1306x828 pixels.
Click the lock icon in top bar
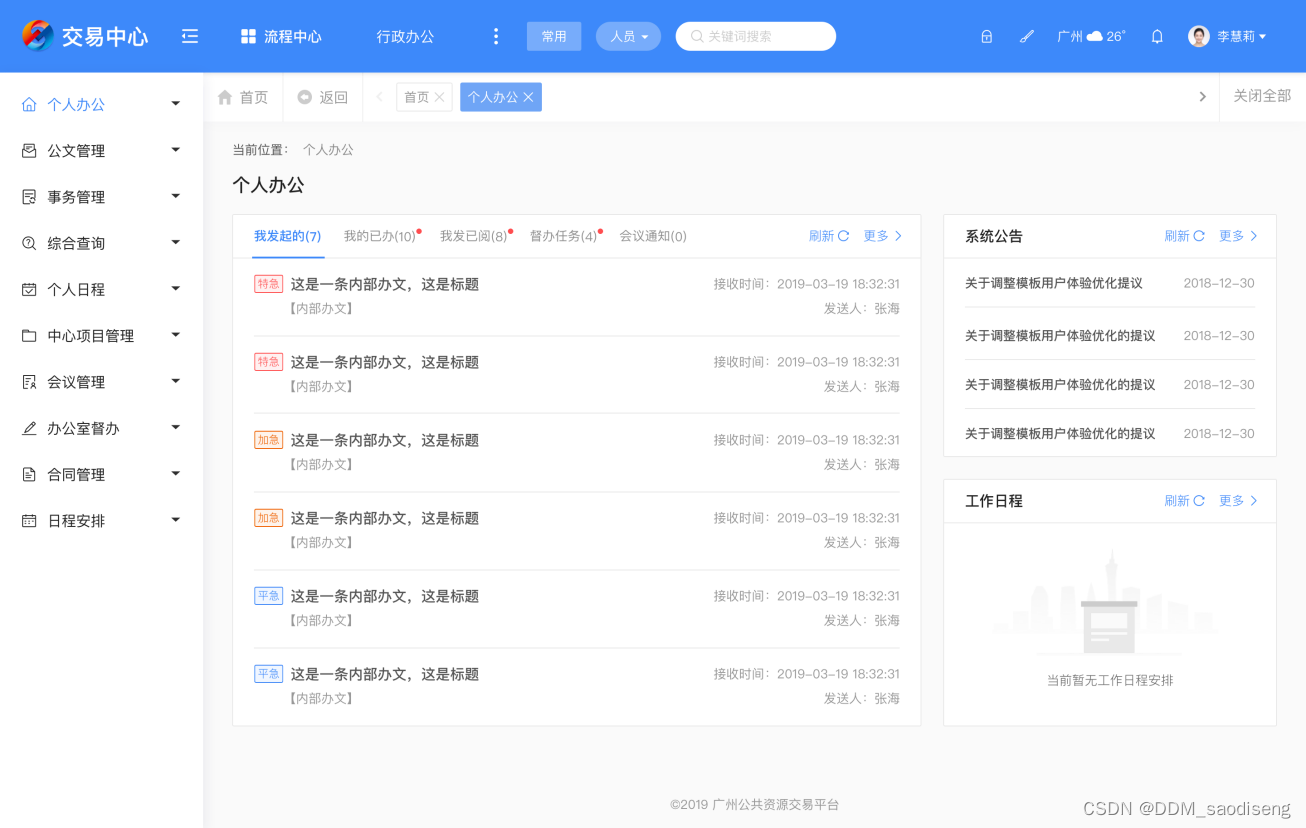tap(986, 36)
